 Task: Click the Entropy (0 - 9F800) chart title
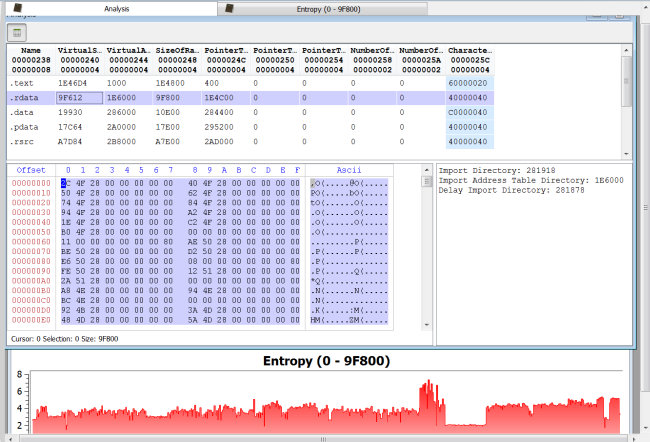click(326, 361)
